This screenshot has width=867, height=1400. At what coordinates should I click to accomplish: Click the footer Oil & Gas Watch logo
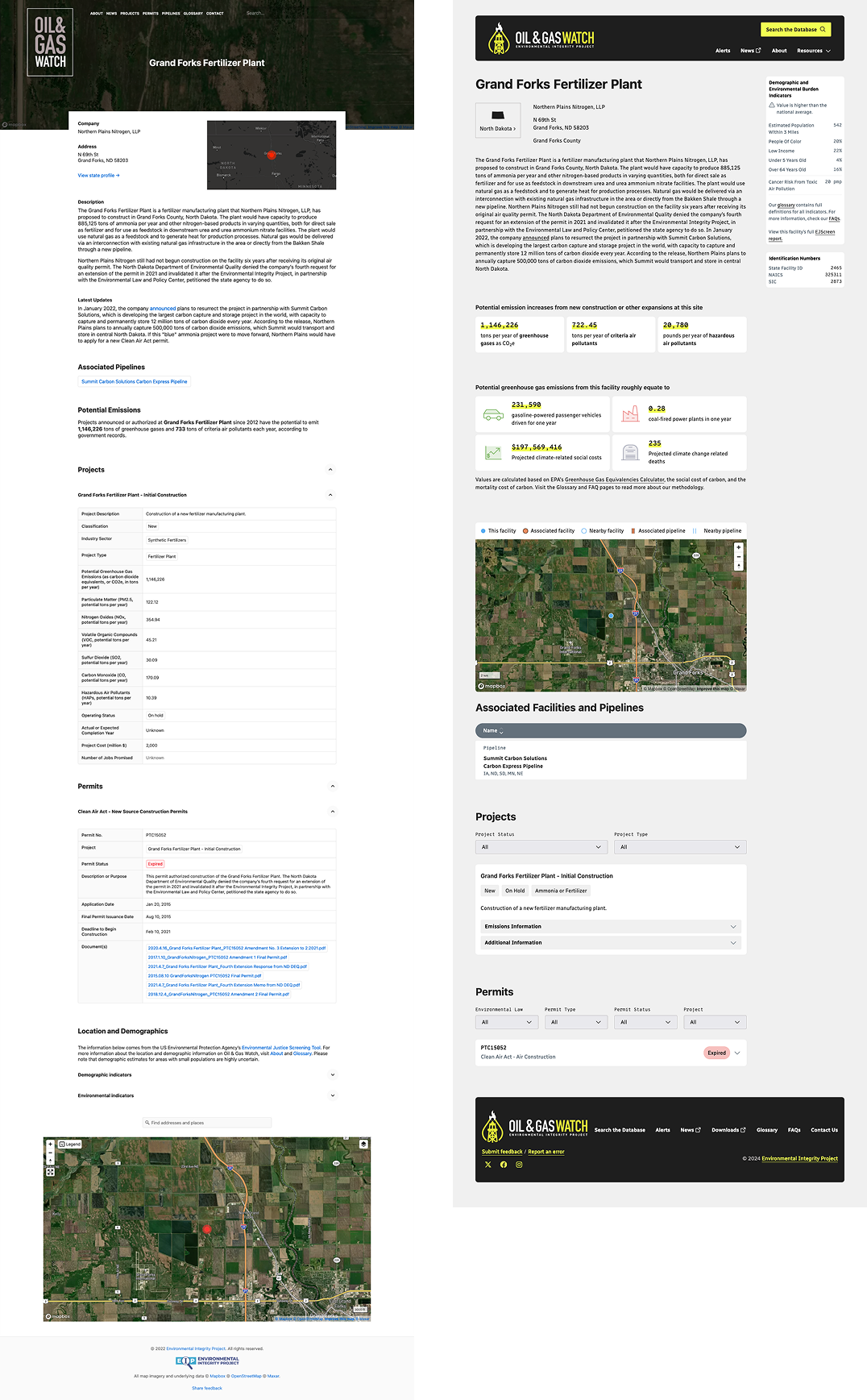[535, 1126]
